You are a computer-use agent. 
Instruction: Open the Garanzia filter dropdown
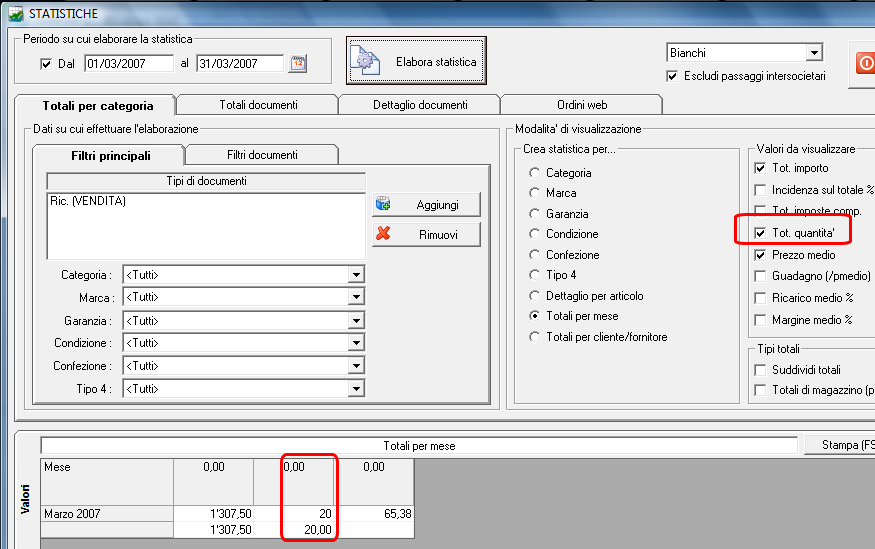[356, 320]
